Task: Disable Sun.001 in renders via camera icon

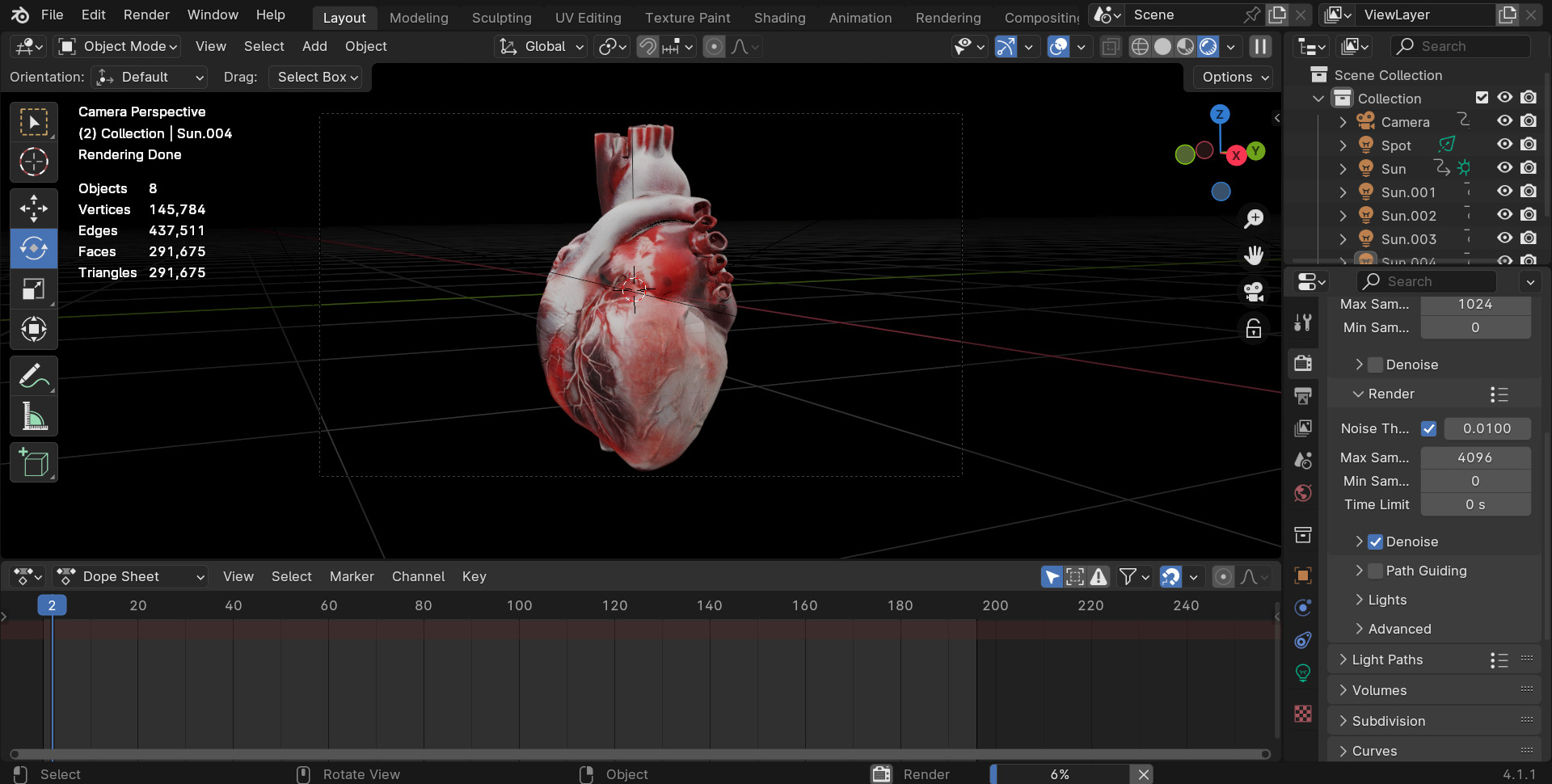Action: click(x=1528, y=192)
